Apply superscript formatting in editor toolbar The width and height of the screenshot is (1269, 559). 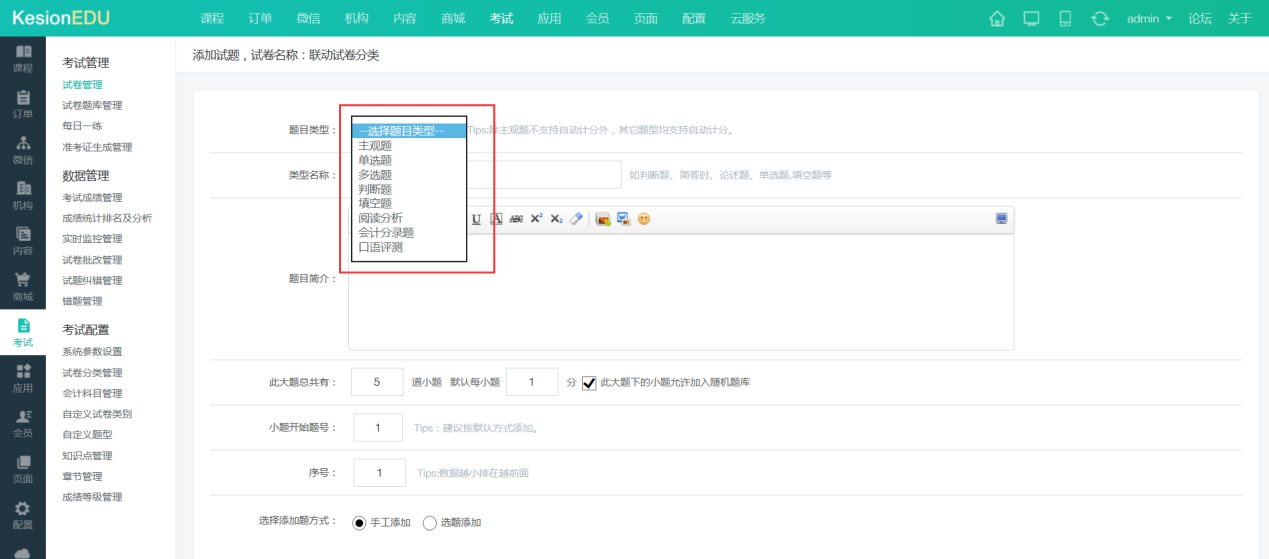coord(537,219)
